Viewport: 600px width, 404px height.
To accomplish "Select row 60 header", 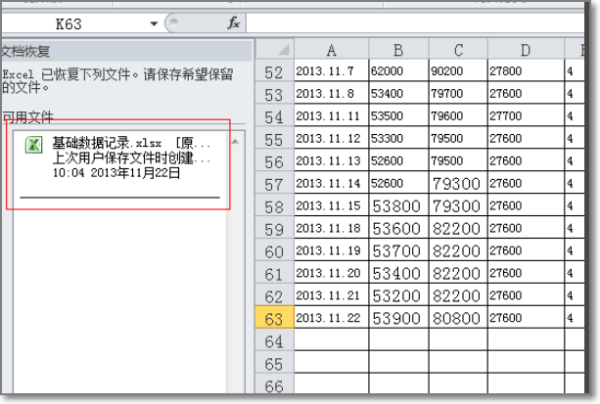I will click(x=274, y=251).
